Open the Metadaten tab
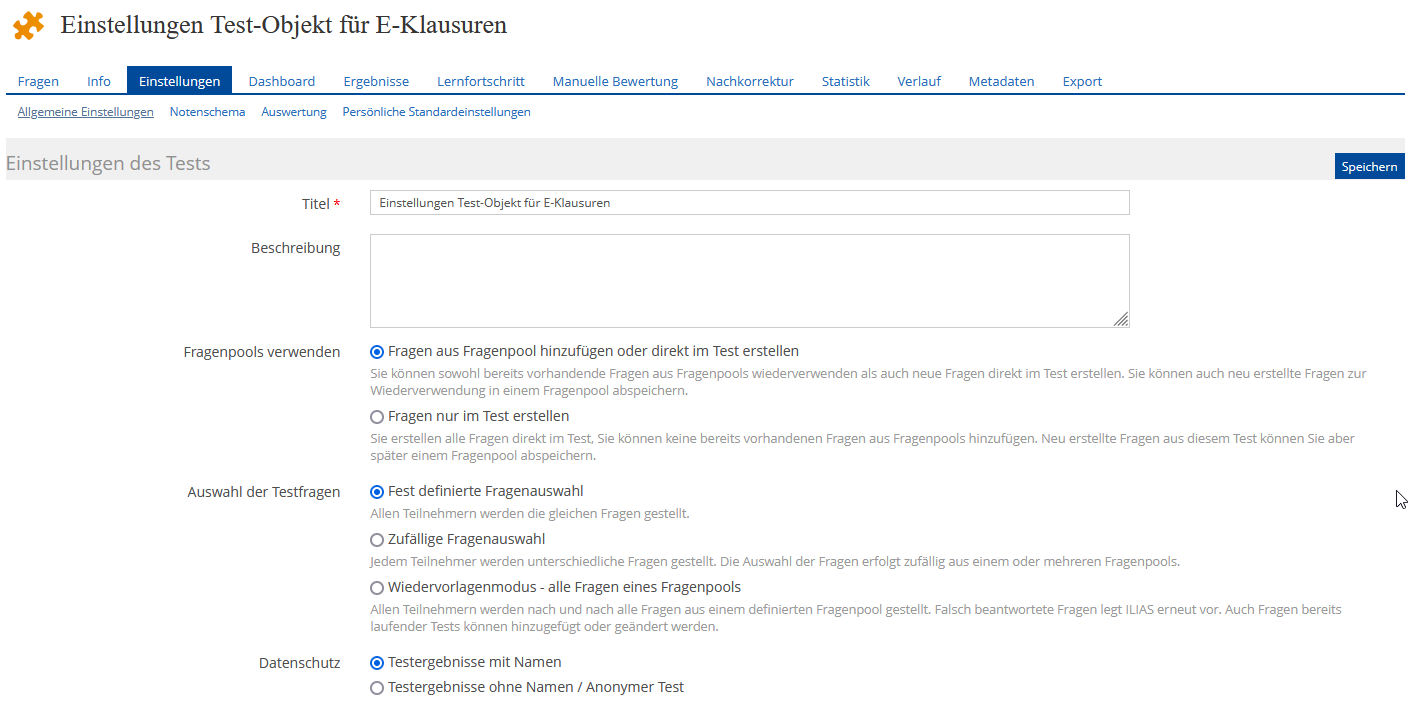This screenshot has height=706, width=1418. (x=1001, y=81)
